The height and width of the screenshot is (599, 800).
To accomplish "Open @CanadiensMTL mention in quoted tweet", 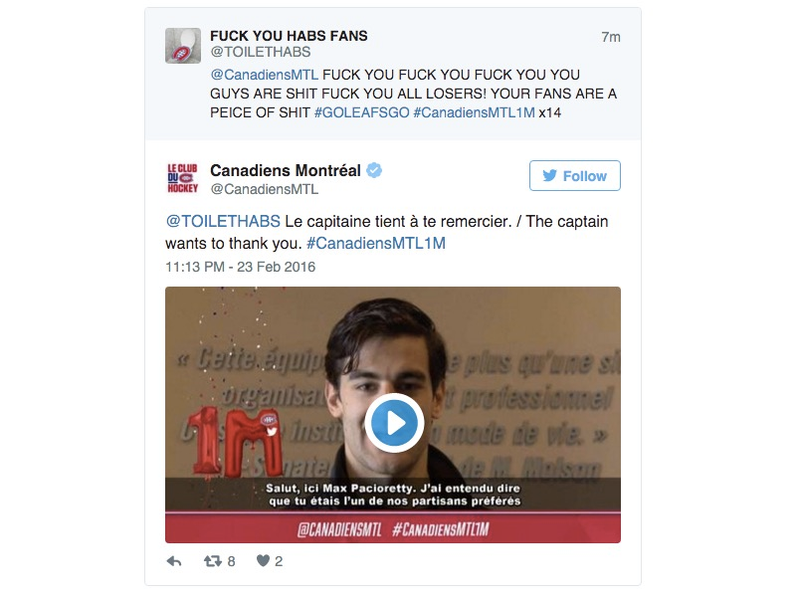I will pyautogui.click(x=264, y=74).
